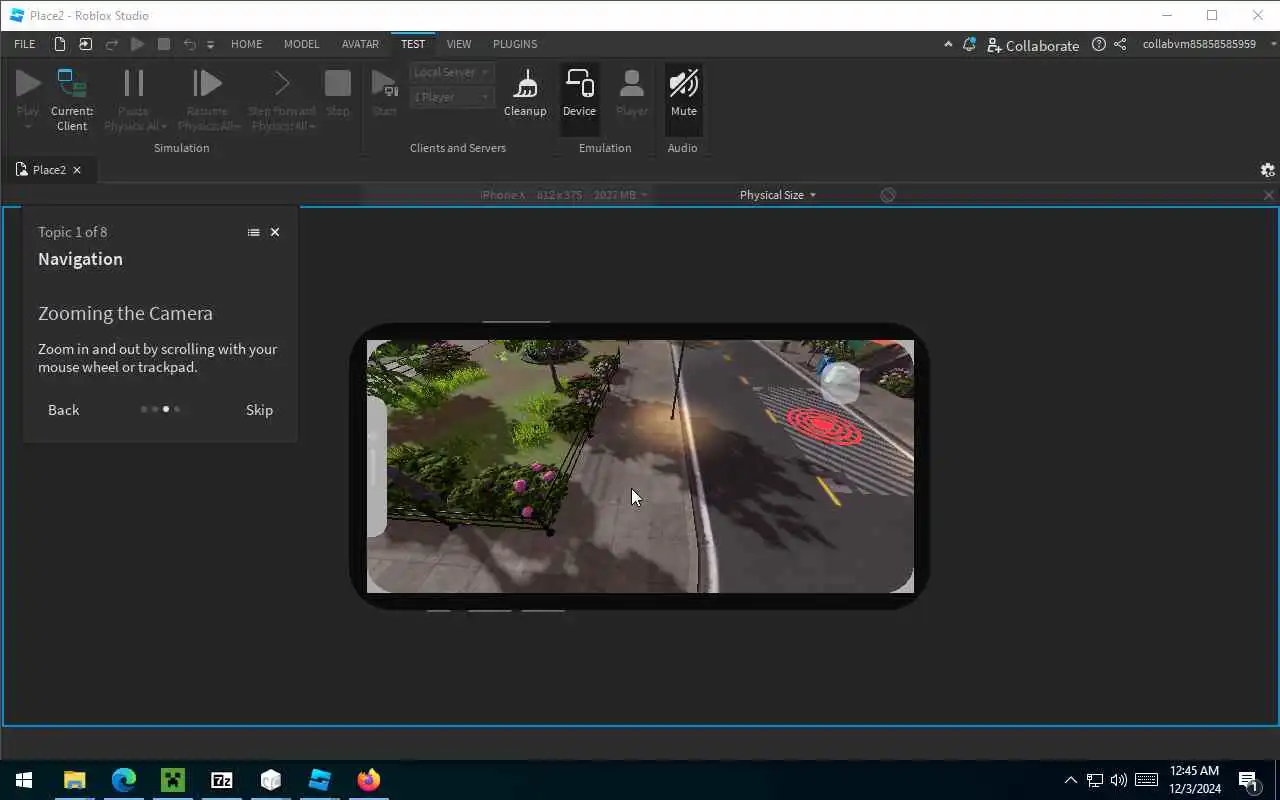Click the viewport settings gear icon
The width and height of the screenshot is (1280, 800).
pos(1267,170)
